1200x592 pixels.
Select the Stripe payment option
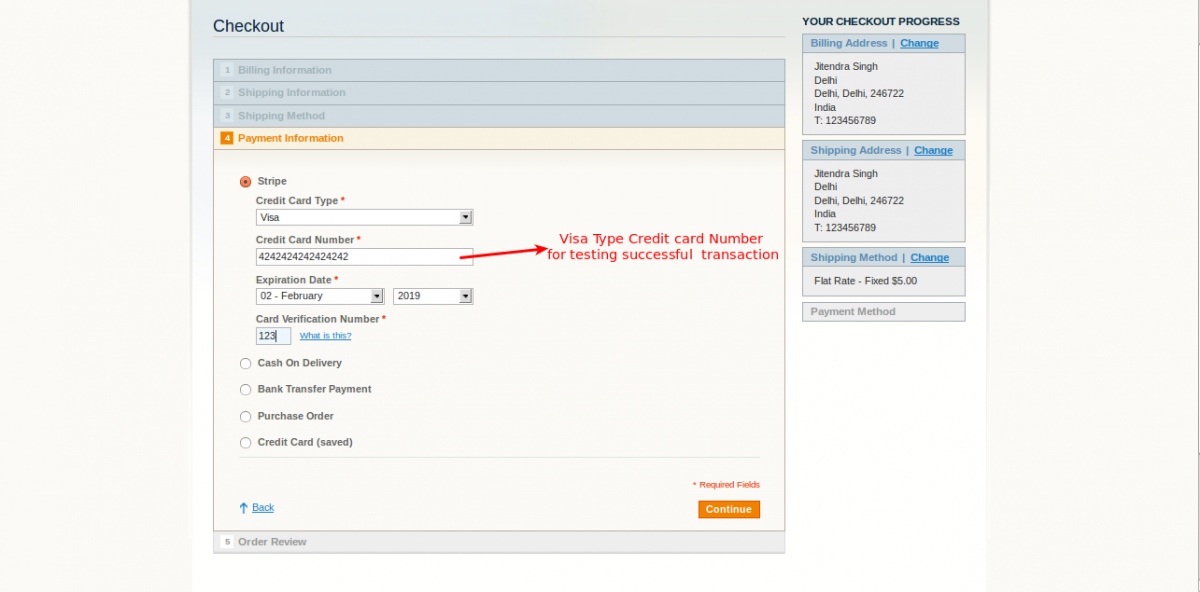click(x=246, y=182)
